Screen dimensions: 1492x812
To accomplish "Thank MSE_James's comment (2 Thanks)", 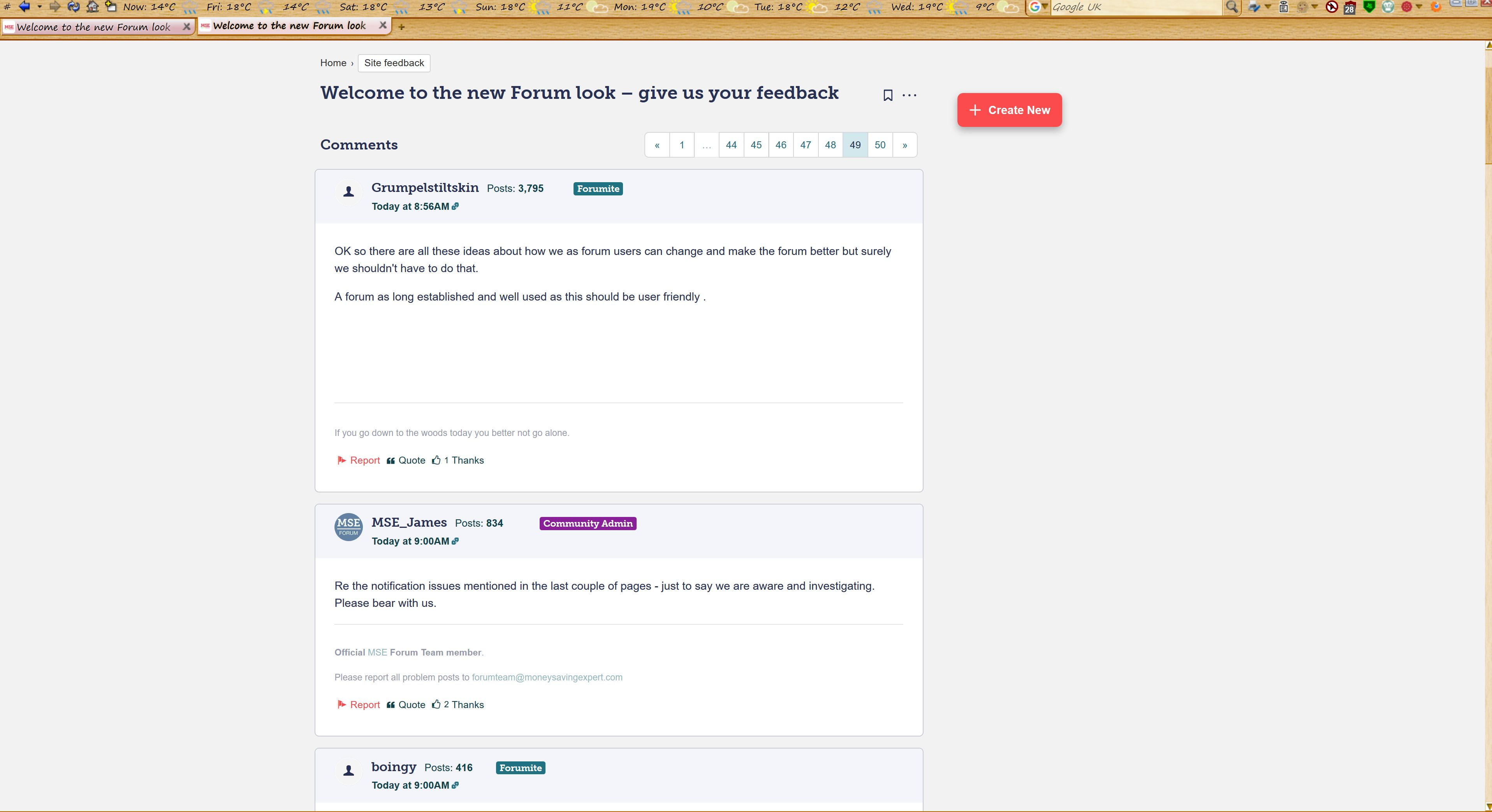I will (x=457, y=705).
